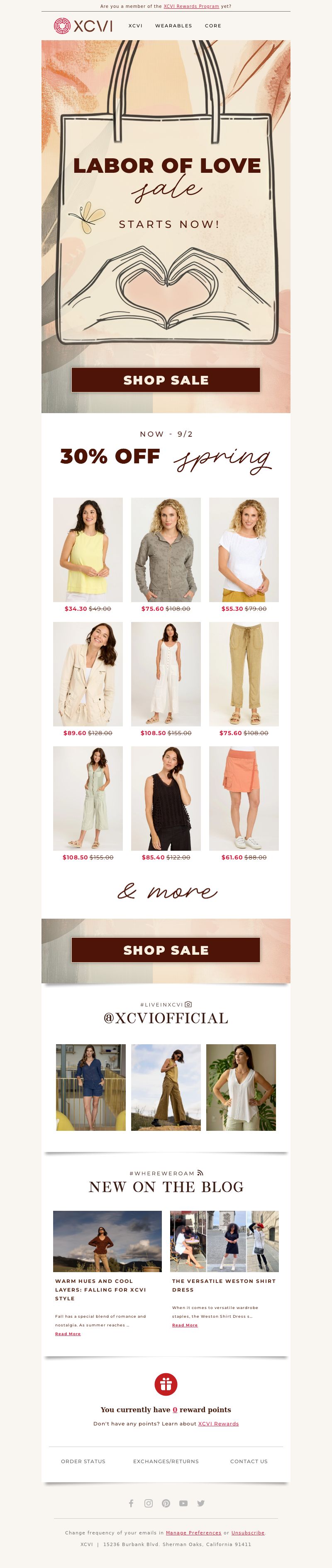The height and width of the screenshot is (1568, 332).
Task: Open the Facebook icon in footer
Action: pos(131,1503)
